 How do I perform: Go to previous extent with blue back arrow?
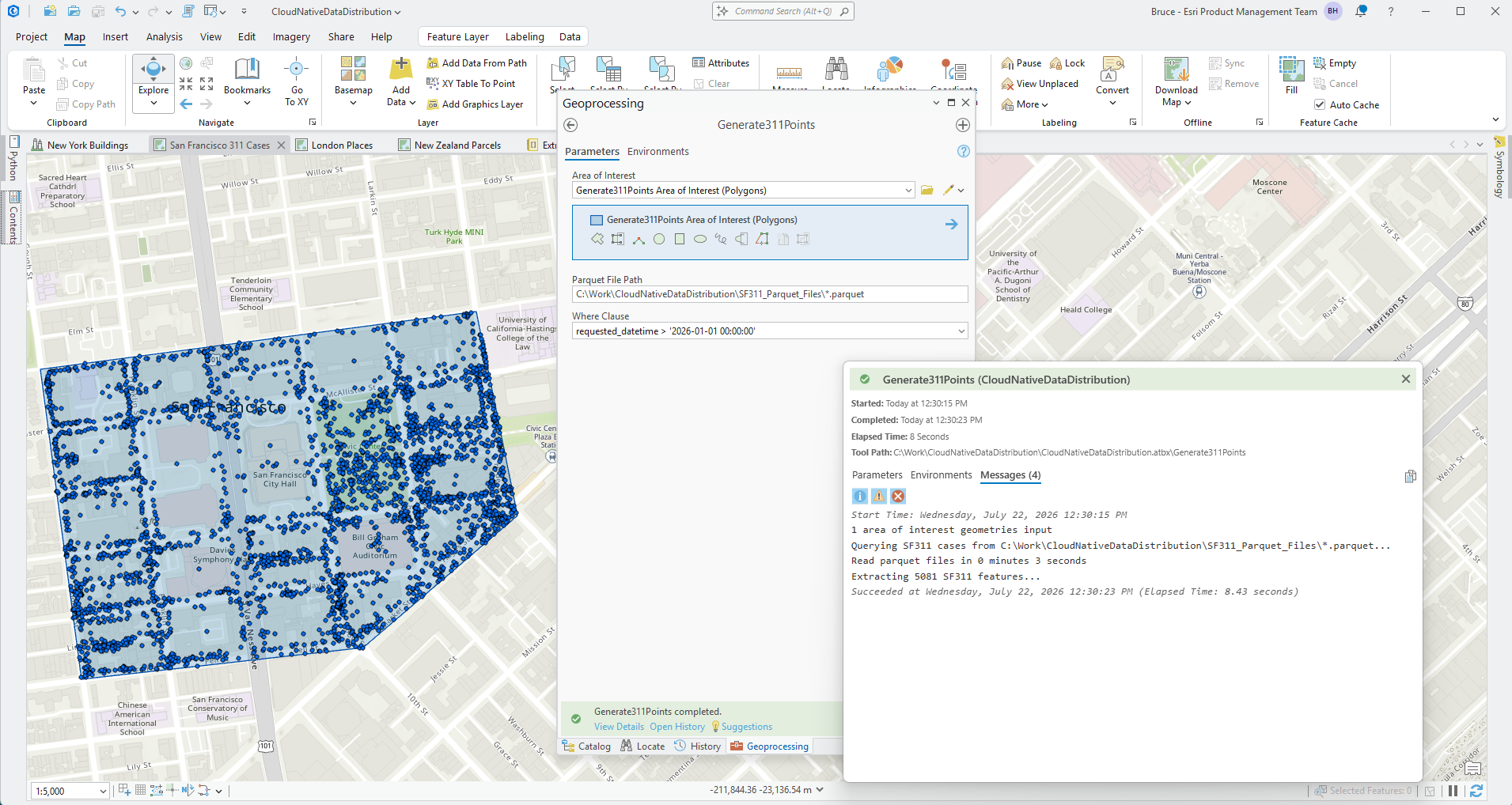(186, 104)
